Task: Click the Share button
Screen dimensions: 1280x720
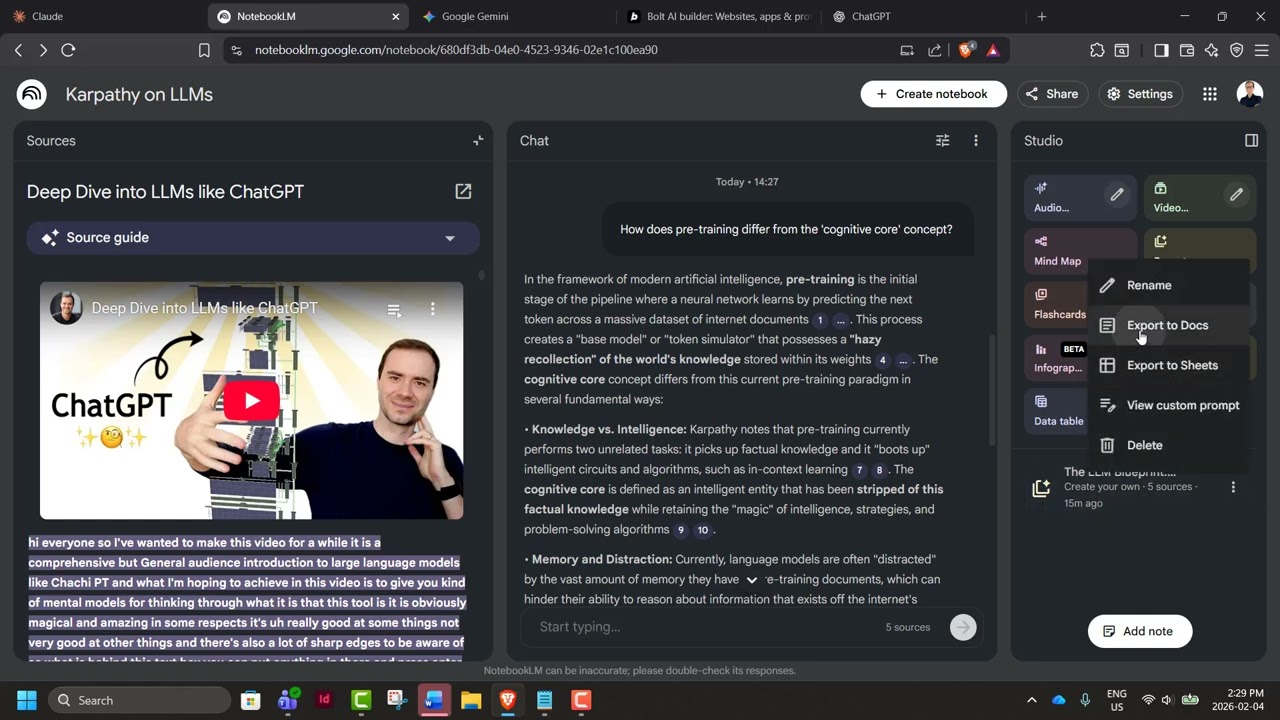Action: (x=1052, y=94)
